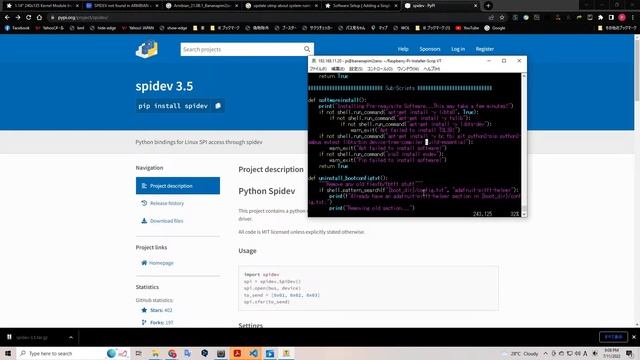Screen dimensions: 640x360
Task: Go back using the browser back arrow
Action: [x=7, y=18]
